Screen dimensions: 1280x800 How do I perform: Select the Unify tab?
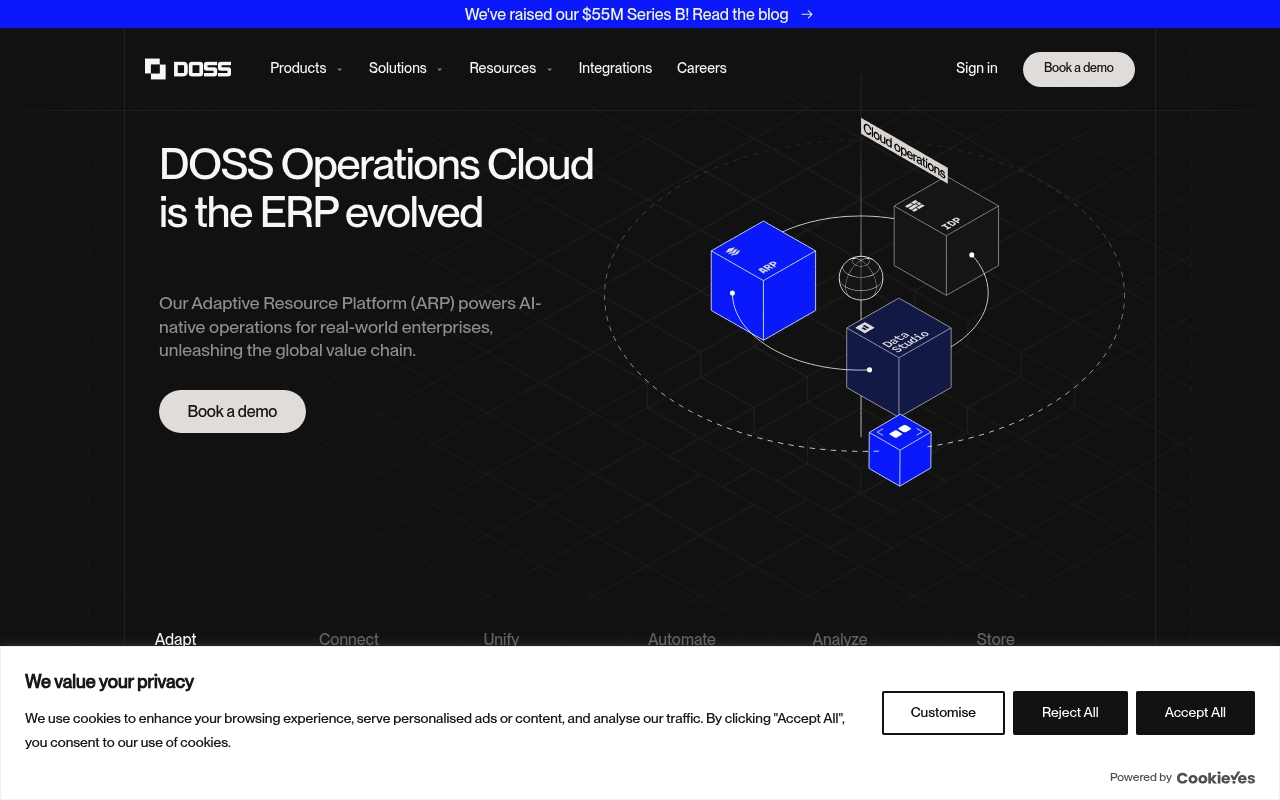click(x=501, y=639)
